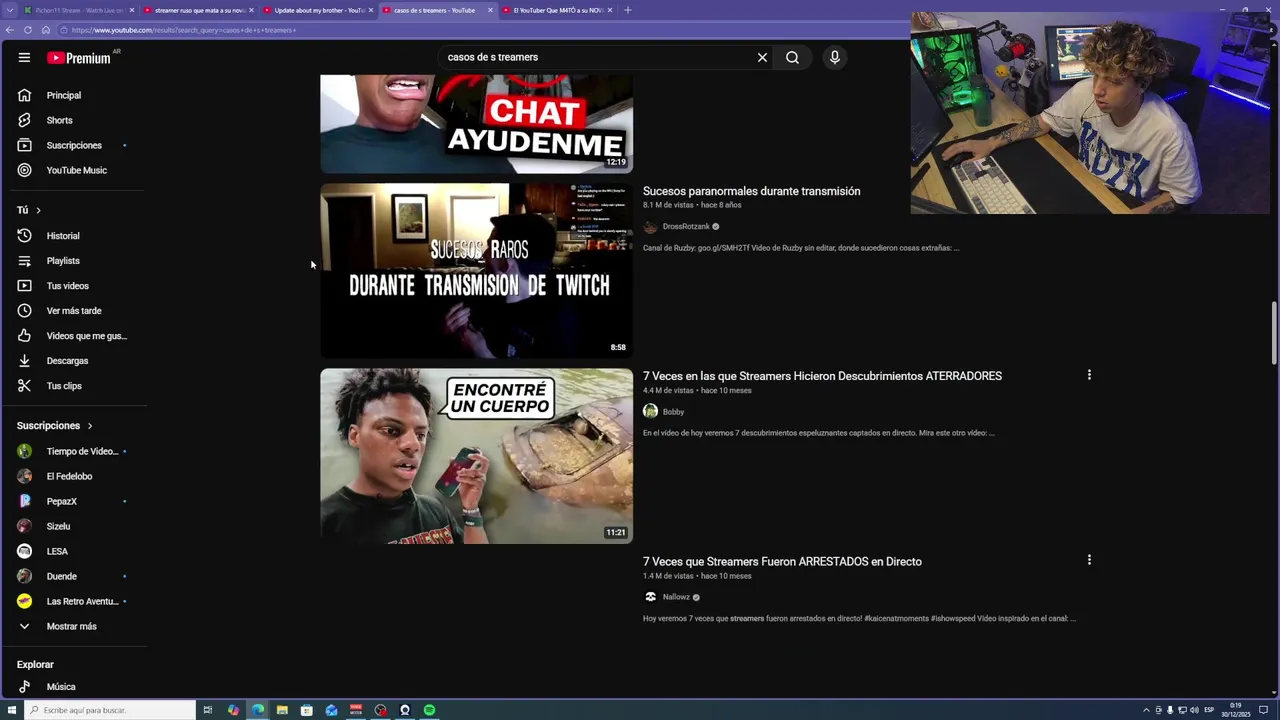
Task: Close the casos de s treamers tab
Action: point(490,10)
